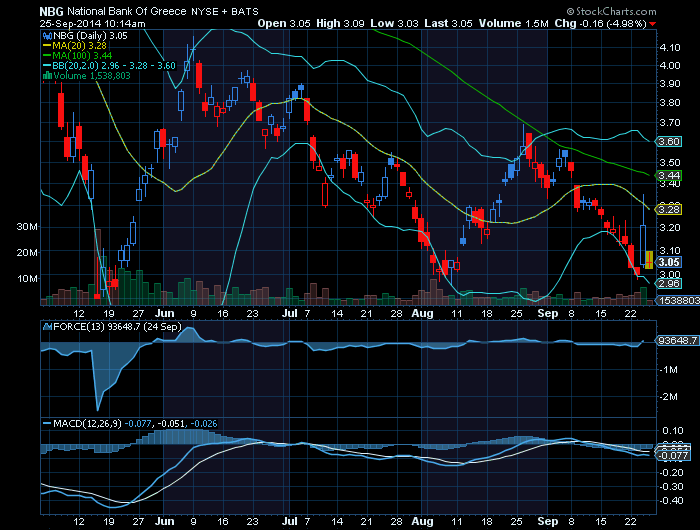The image size is (700, 530).
Task: Click the 4.00 price axis label
Action: [670, 66]
